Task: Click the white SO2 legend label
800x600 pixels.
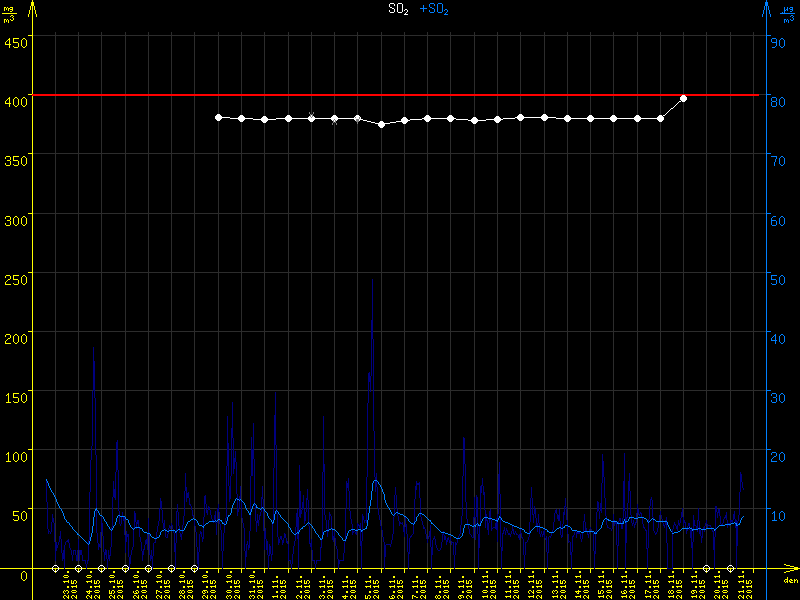Action: [x=398, y=9]
